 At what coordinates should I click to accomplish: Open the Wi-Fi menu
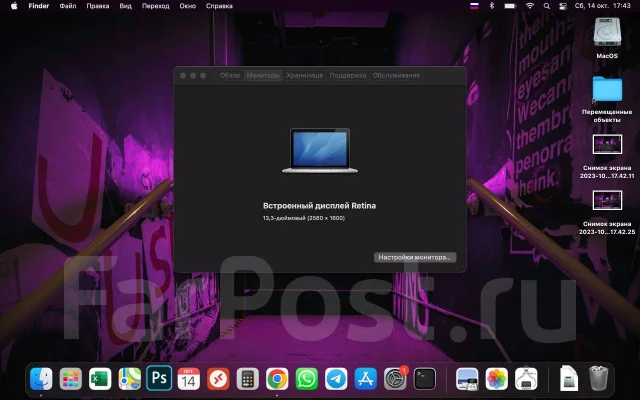coord(530,6)
